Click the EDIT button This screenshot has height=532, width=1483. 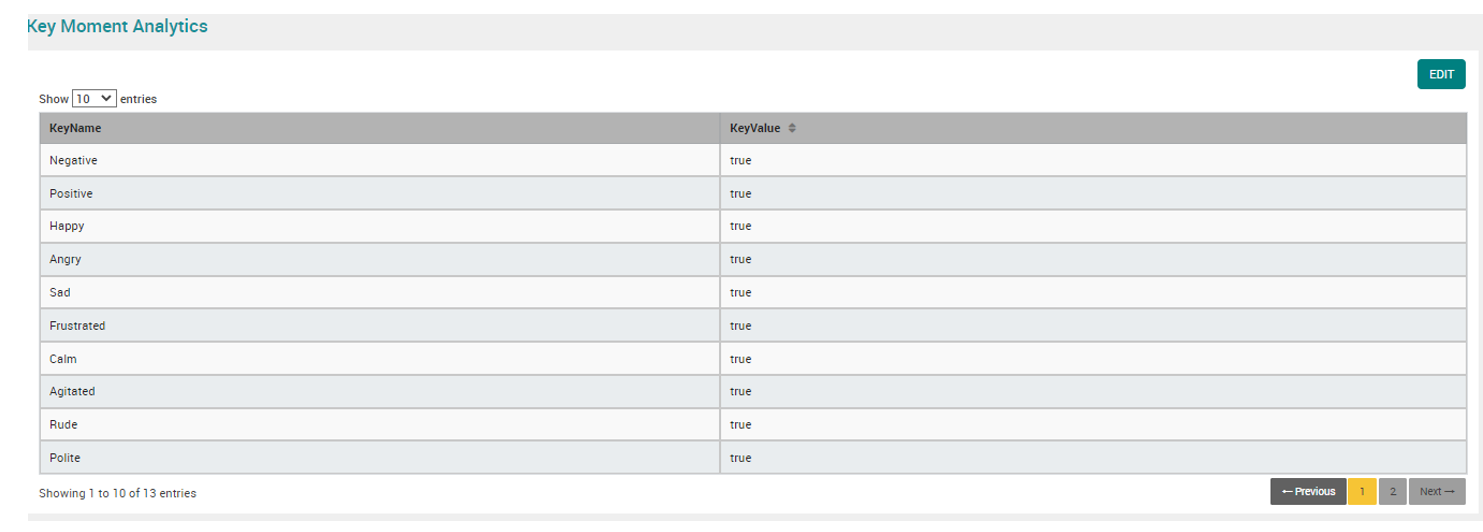(1440, 75)
